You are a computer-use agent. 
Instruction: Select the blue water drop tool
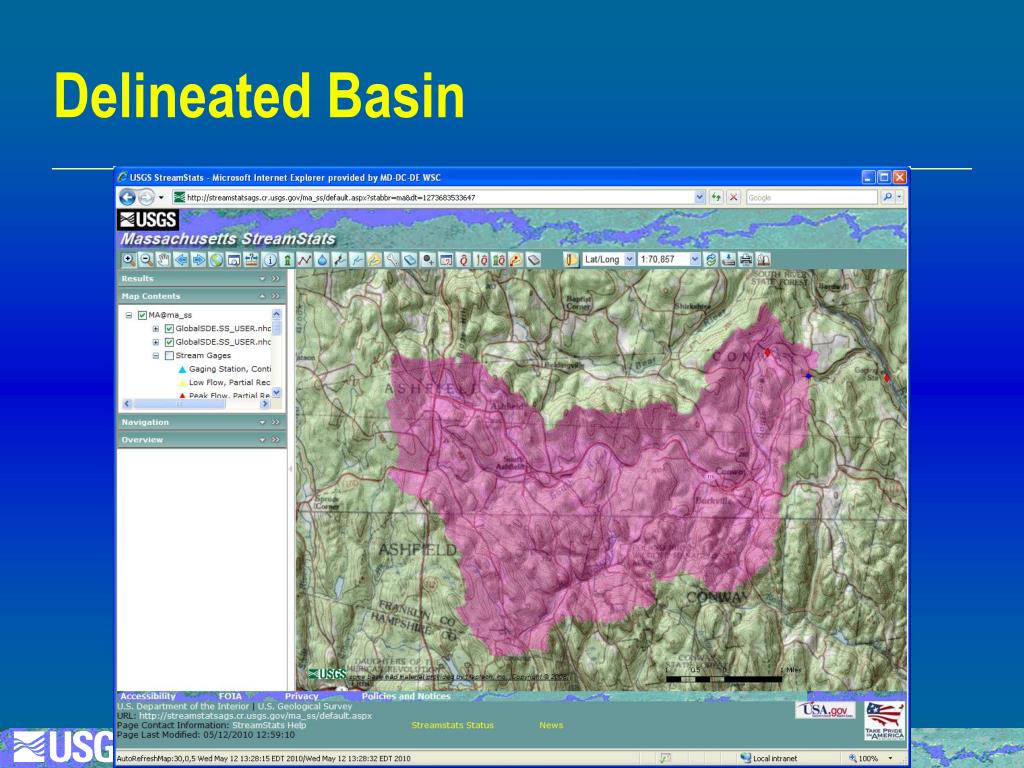point(322,260)
